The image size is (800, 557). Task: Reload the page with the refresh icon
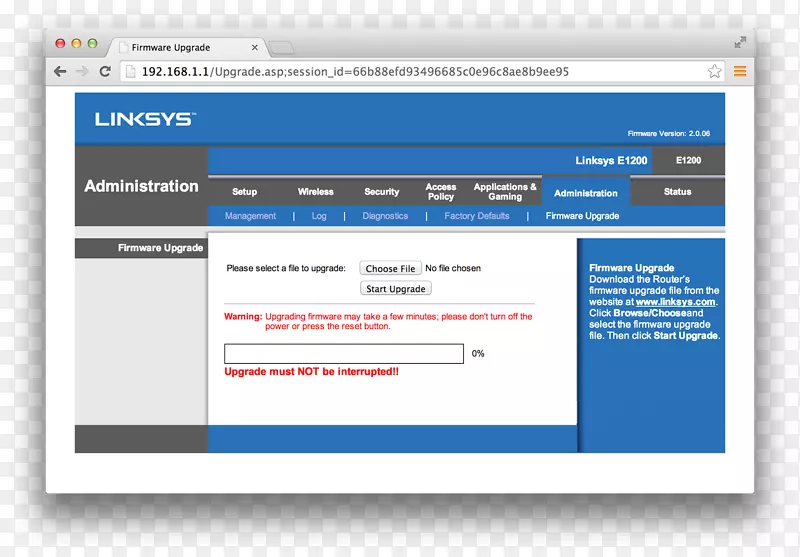coord(105,71)
